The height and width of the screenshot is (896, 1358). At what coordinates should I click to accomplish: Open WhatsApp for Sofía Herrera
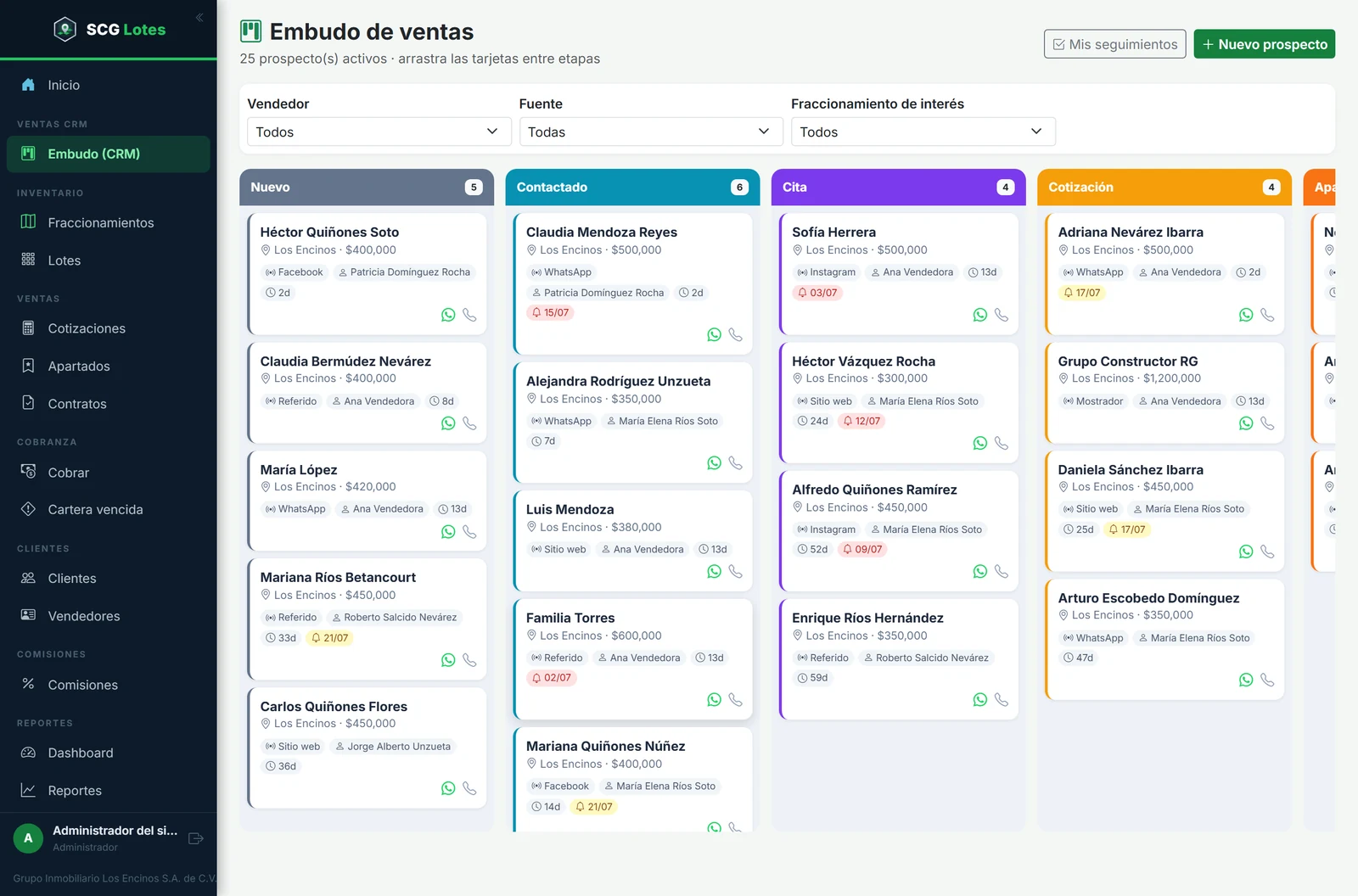(x=980, y=315)
